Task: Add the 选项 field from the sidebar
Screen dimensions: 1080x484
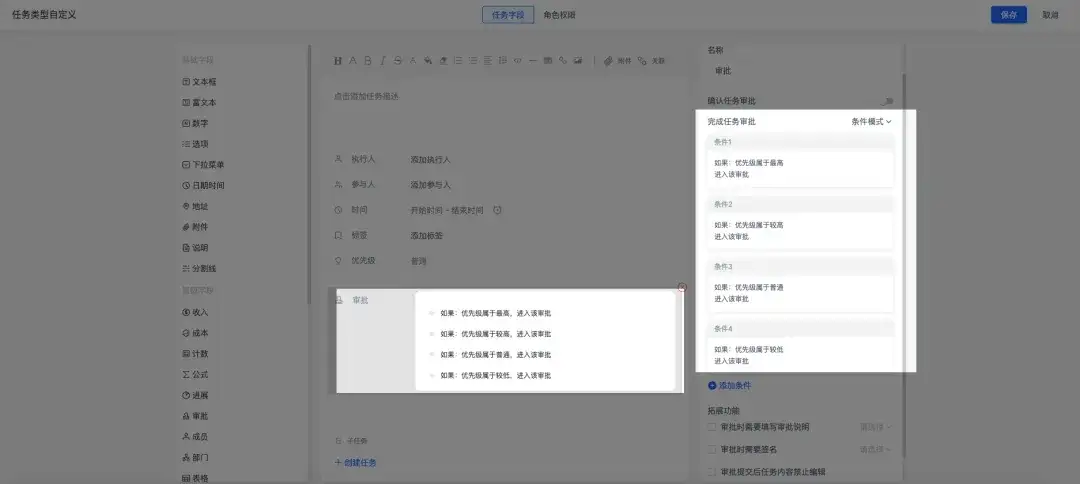Action: click(195, 144)
